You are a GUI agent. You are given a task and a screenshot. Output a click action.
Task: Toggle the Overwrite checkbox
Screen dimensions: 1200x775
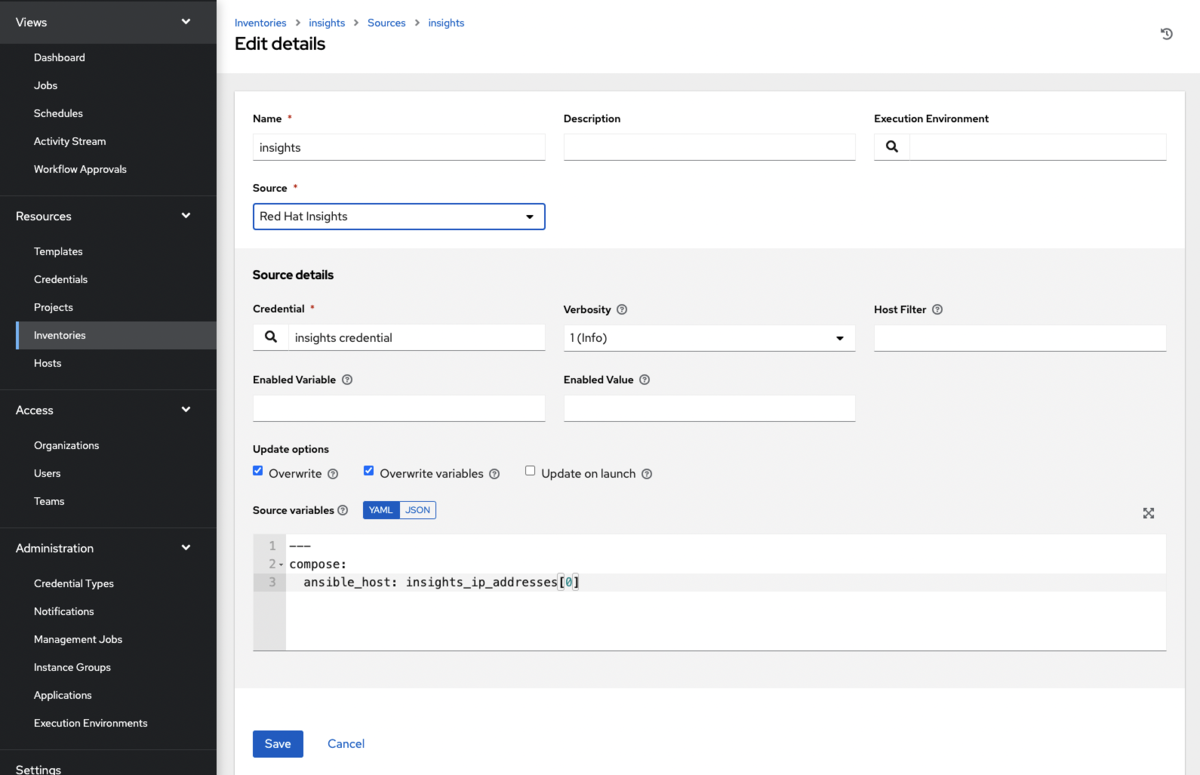[x=258, y=471]
